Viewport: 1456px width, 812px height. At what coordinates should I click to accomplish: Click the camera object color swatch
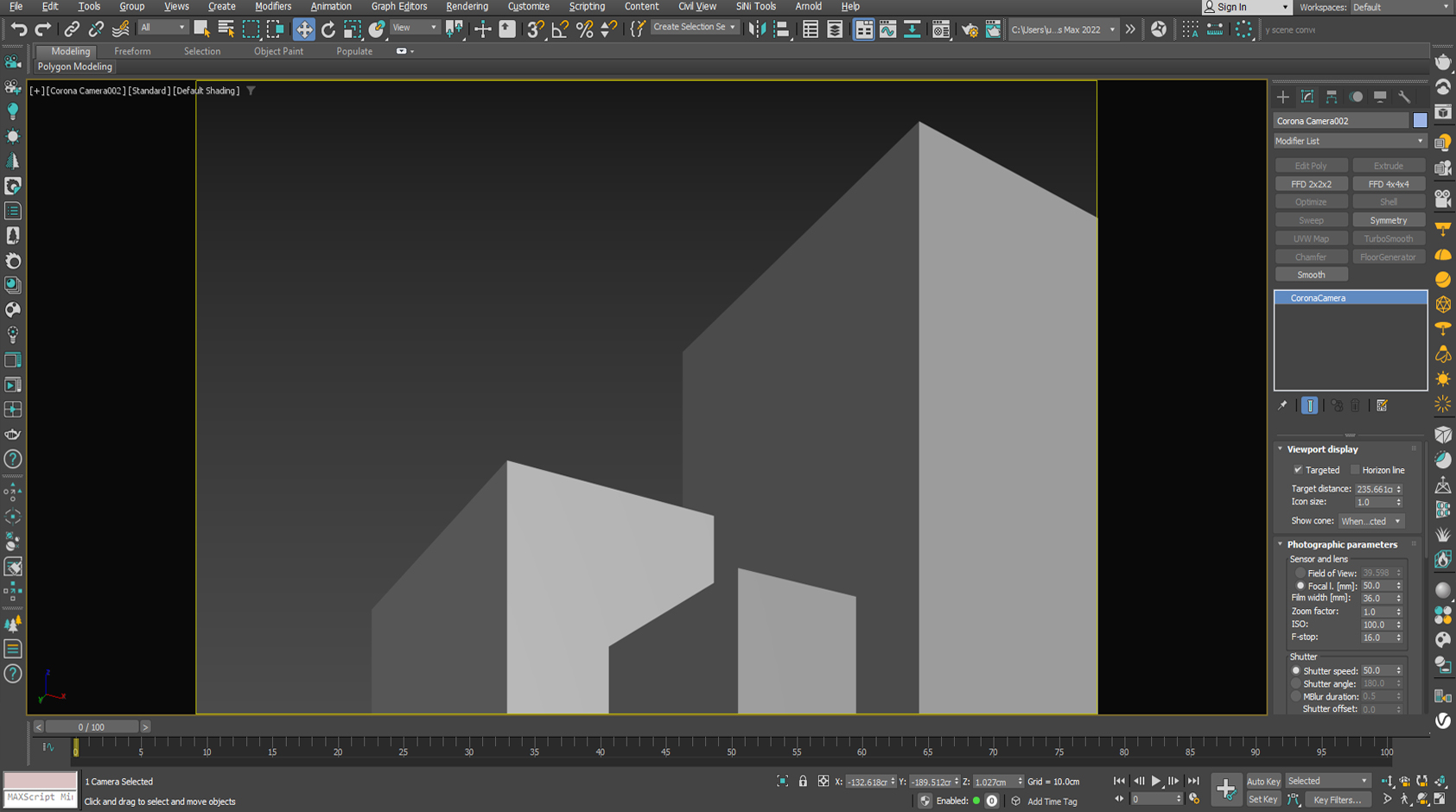(1420, 121)
